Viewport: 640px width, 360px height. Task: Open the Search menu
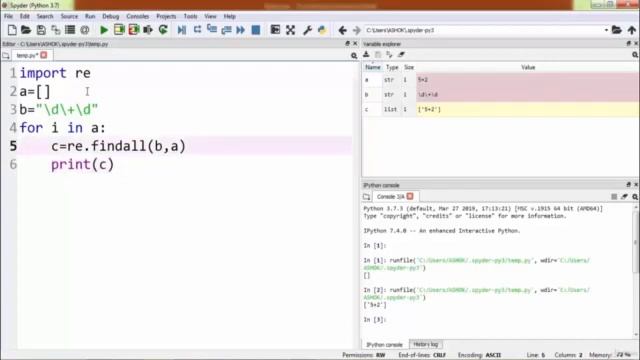pos(45,16)
